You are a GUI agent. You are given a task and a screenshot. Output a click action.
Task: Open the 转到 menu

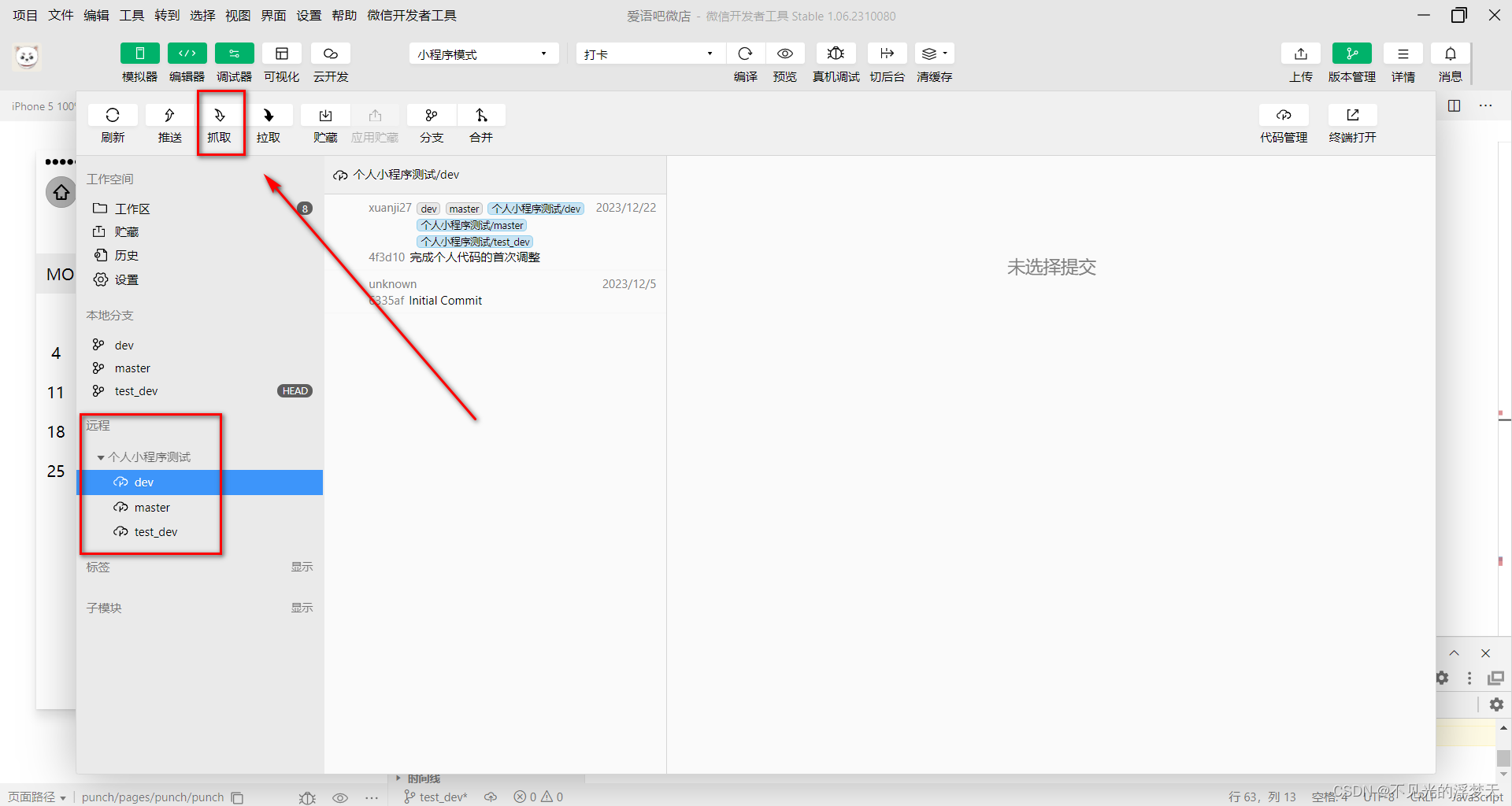tap(167, 15)
